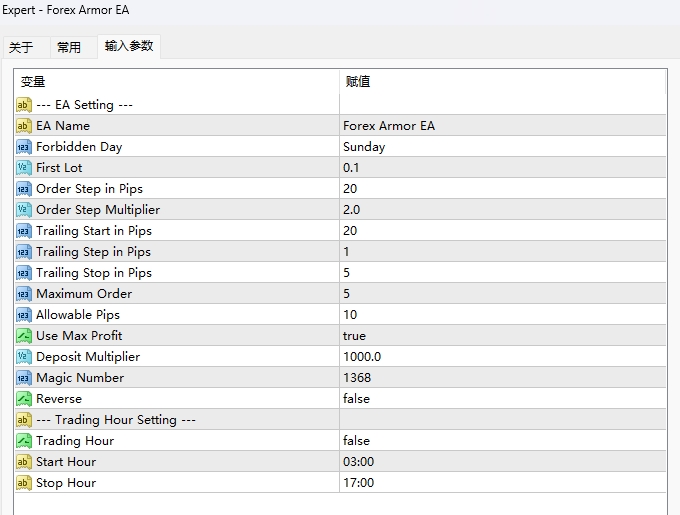Image resolution: width=680 pixels, height=515 pixels.
Task: Click double icon beside Deposit Multiplier
Action: pyautogui.click(x=24, y=357)
